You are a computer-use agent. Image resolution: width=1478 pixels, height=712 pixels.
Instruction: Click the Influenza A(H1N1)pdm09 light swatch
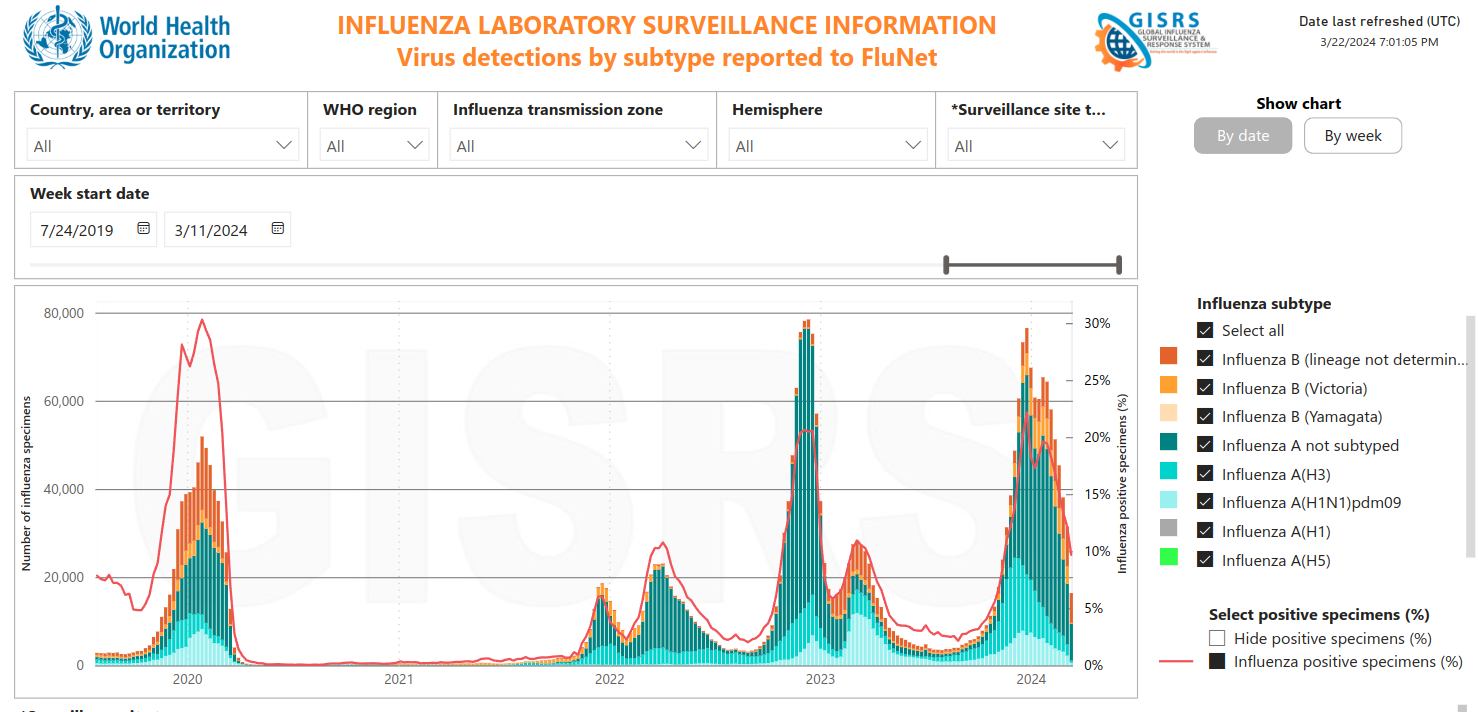click(x=1168, y=499)
